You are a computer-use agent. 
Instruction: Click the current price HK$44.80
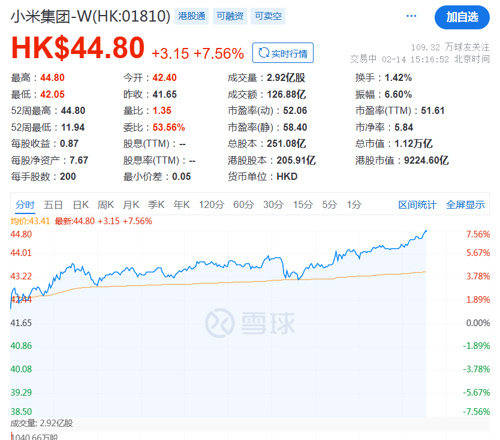pos(78,48)
